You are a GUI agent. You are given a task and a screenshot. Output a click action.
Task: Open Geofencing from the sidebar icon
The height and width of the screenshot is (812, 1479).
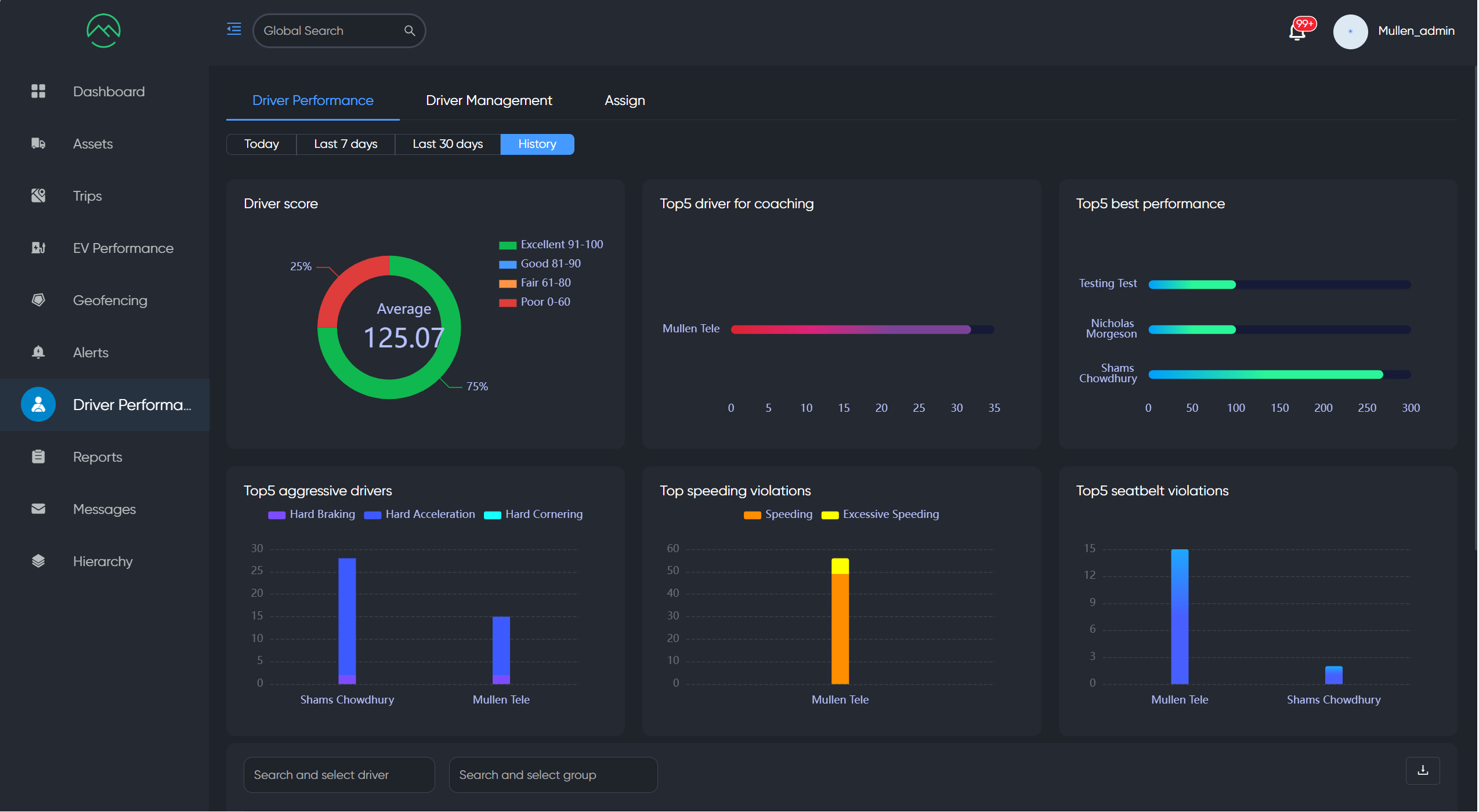click(x=38, y=300)
